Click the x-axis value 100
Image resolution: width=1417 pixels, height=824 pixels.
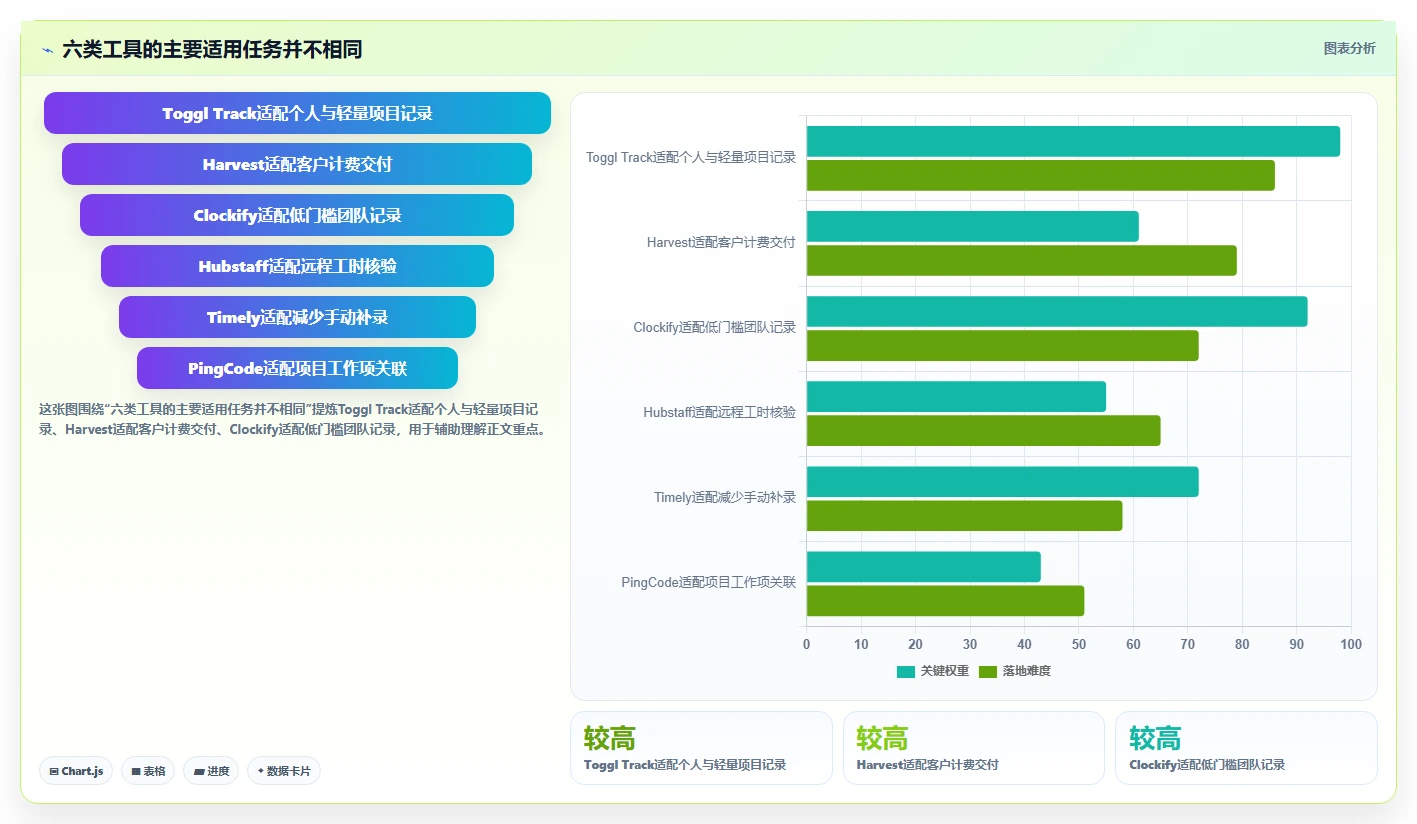pyautogui.click(x=1350, y=644)
